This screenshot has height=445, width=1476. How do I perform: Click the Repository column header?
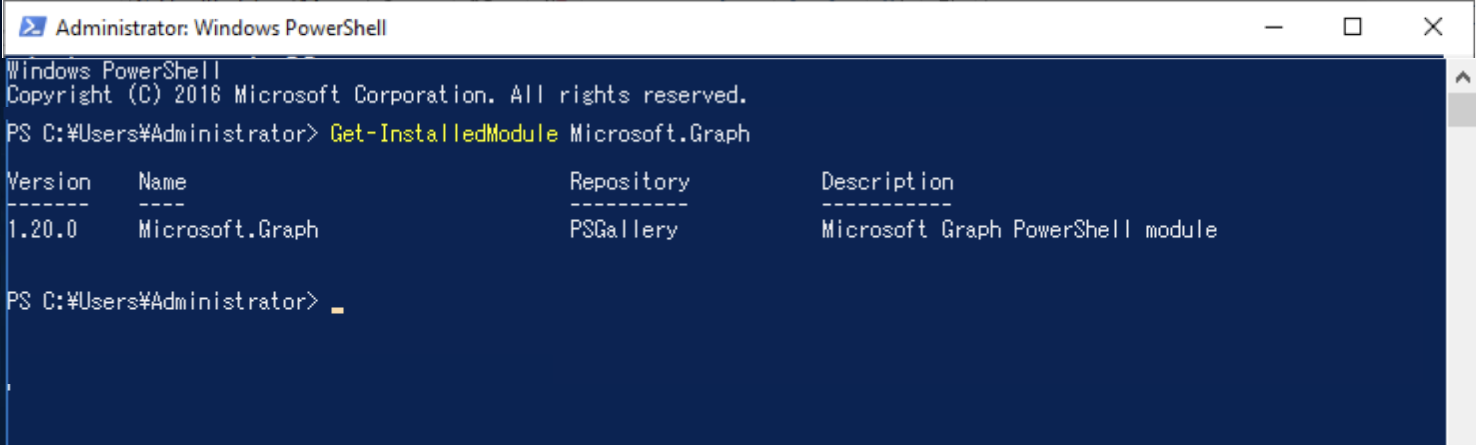click(x=630, y=182)
